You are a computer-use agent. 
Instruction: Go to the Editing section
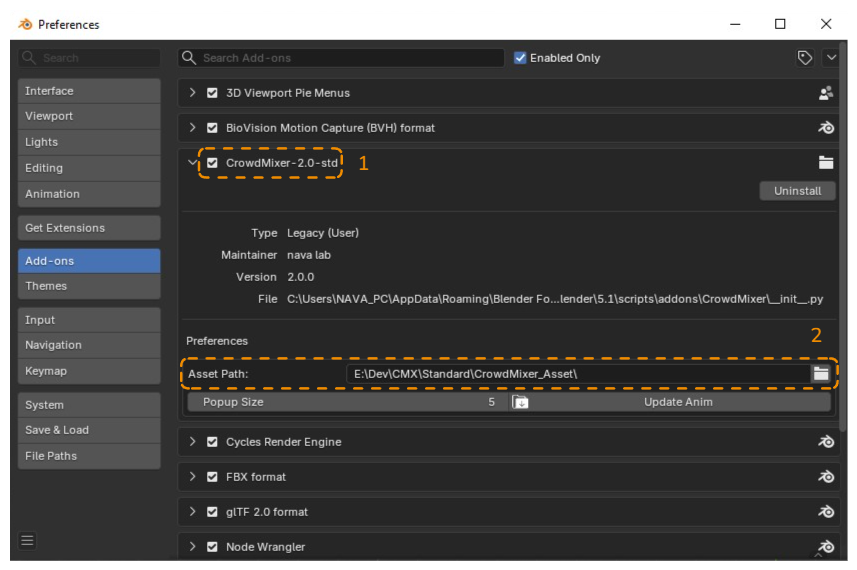tap(89, 168)
